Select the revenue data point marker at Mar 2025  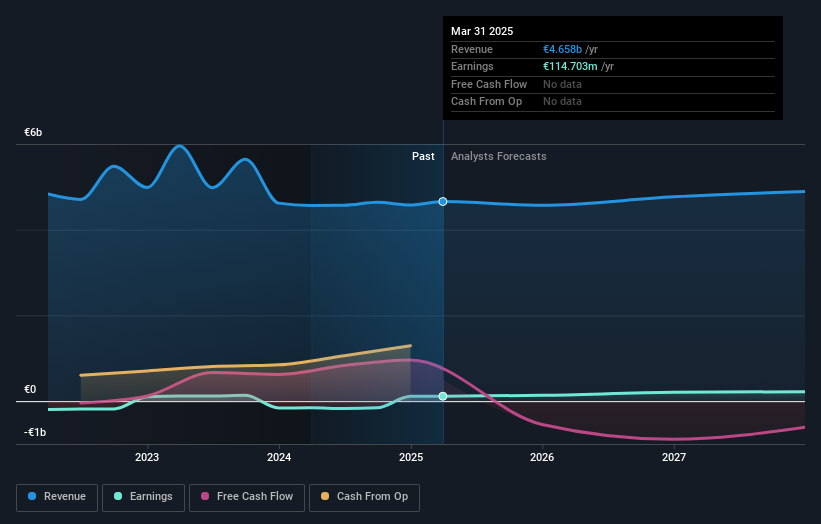(x=443, y=202)
